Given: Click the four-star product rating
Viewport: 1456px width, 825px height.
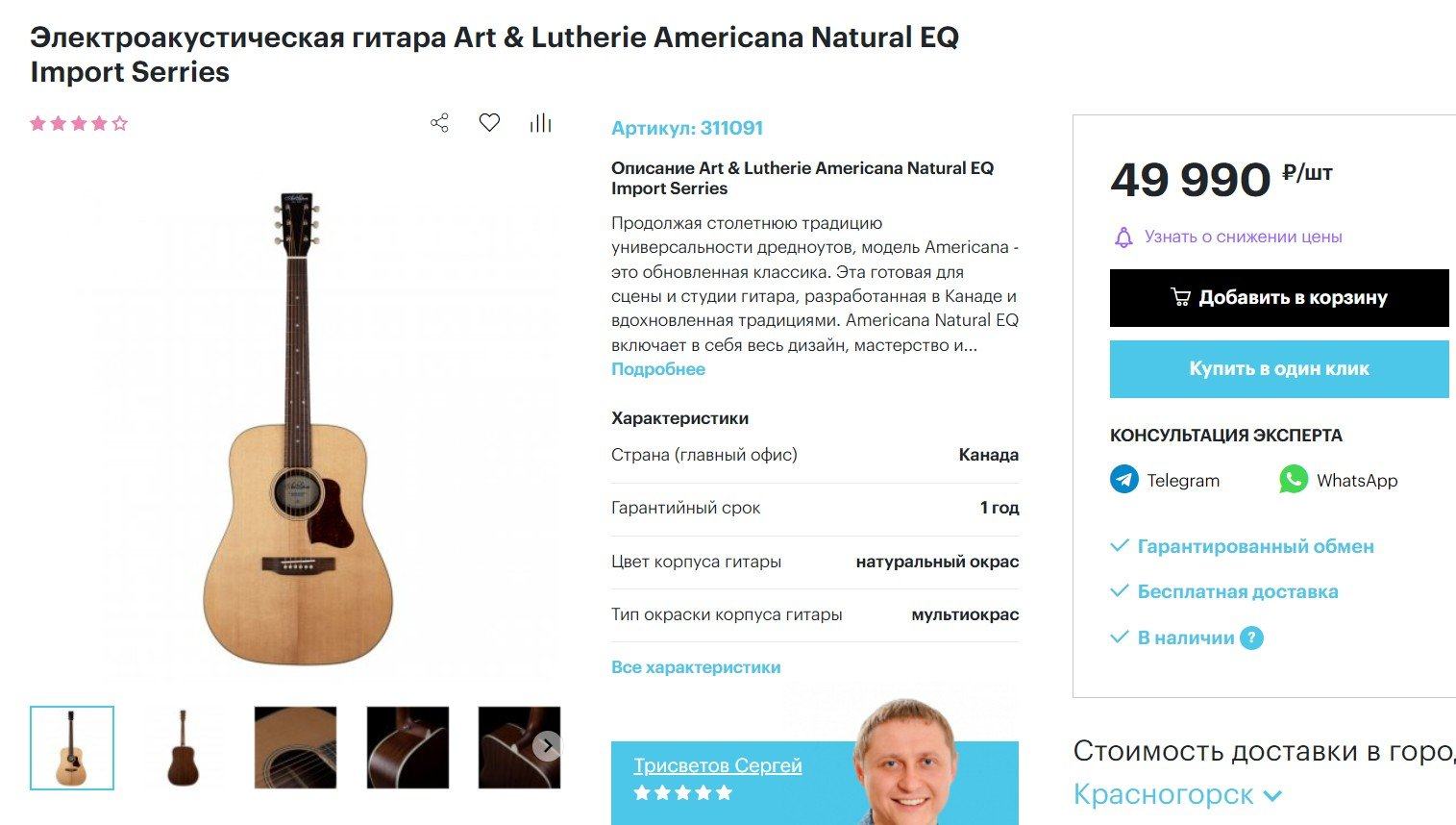Looking at the screenshot, I should [x=79, y=123].
